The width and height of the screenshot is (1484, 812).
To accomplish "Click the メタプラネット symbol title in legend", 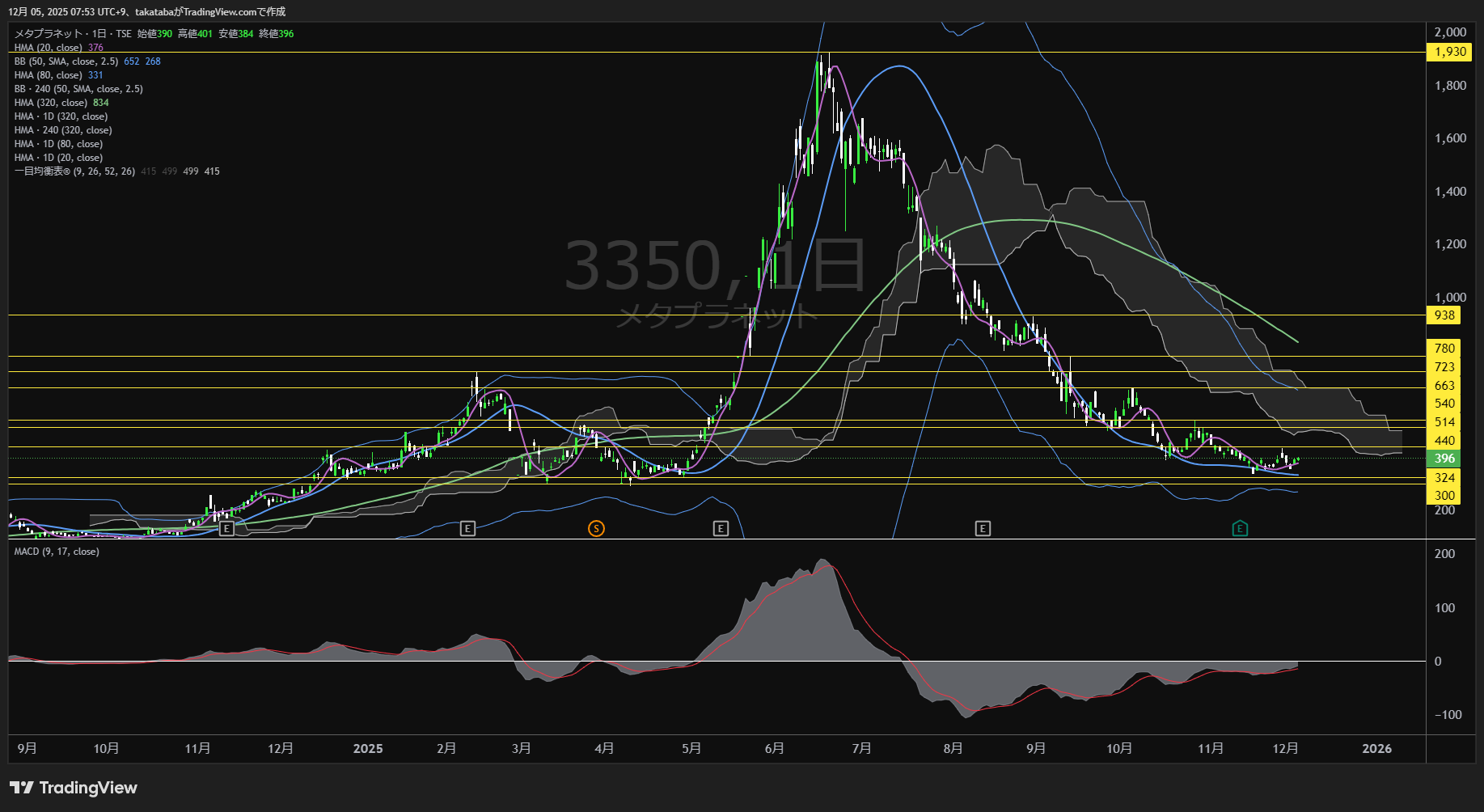I will [x=49, y=34].
